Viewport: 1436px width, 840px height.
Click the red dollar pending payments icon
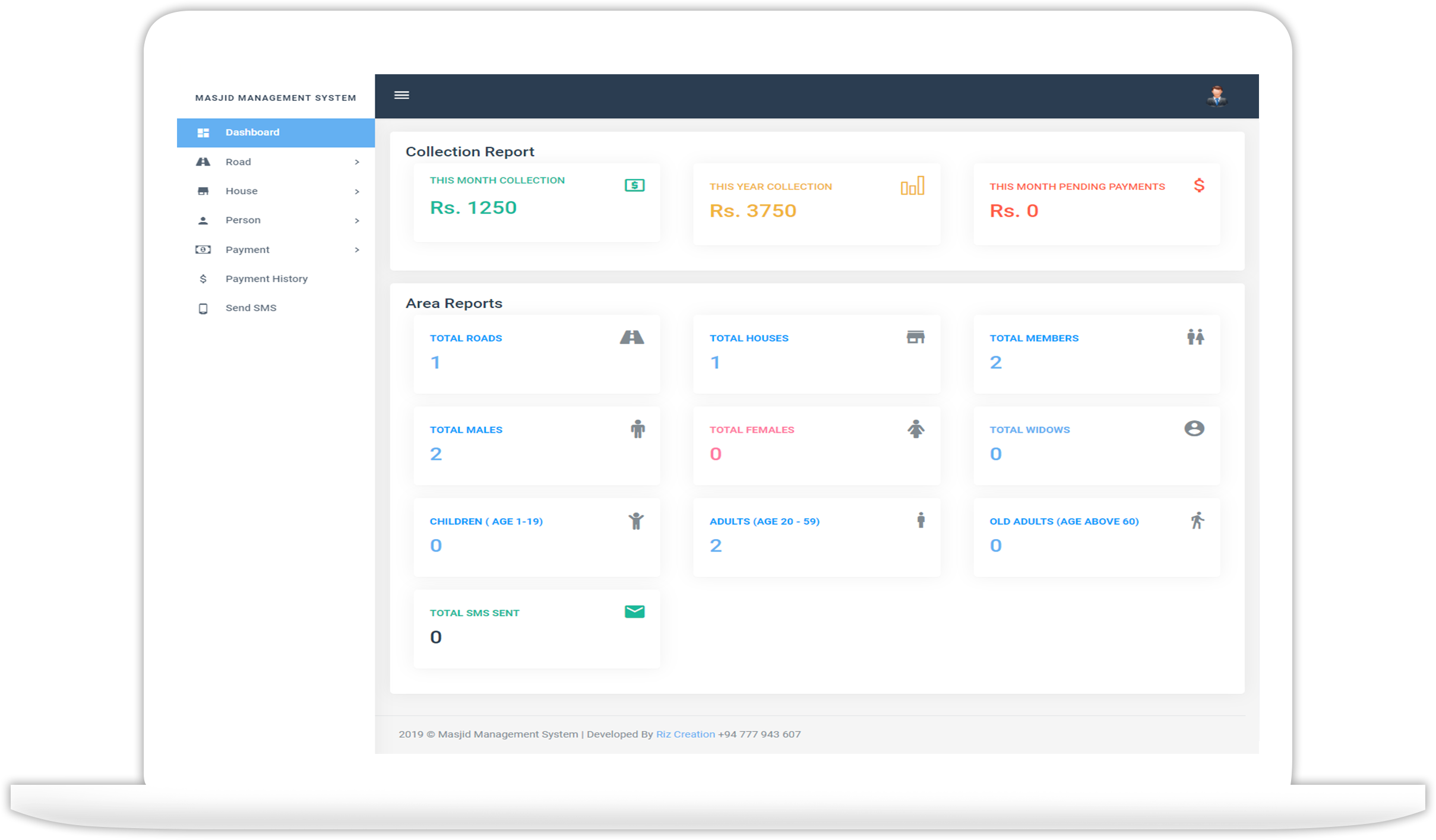(x=1199, y=185)
